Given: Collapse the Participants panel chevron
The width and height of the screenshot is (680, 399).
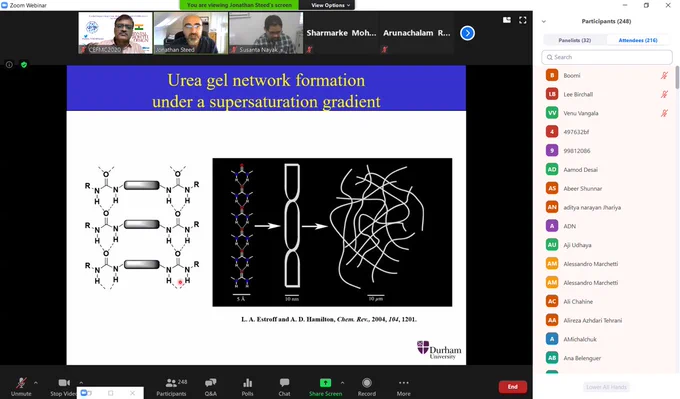Looking at the screenshot, I should [544, 21].
